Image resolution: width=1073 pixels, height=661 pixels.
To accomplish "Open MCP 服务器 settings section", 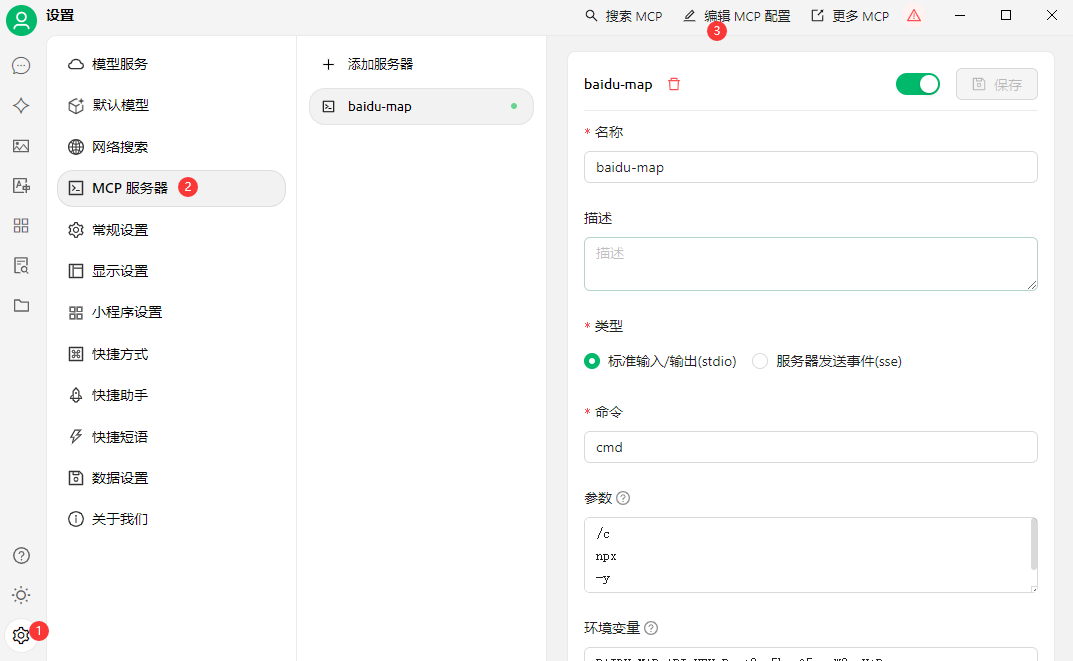I will [x=171, y=188].
